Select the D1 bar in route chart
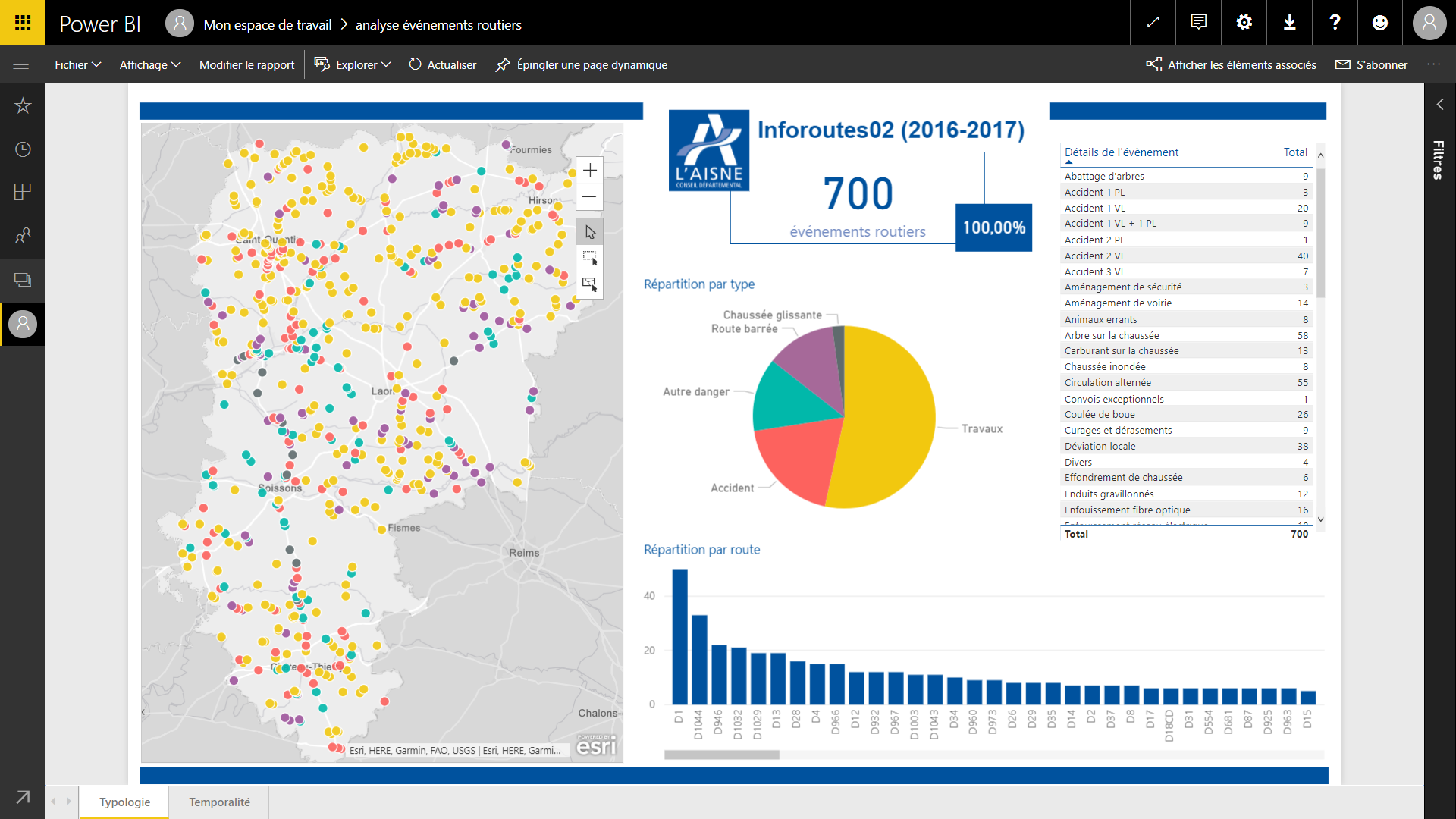The image size is (1456, 819). [x=679, y=637]
